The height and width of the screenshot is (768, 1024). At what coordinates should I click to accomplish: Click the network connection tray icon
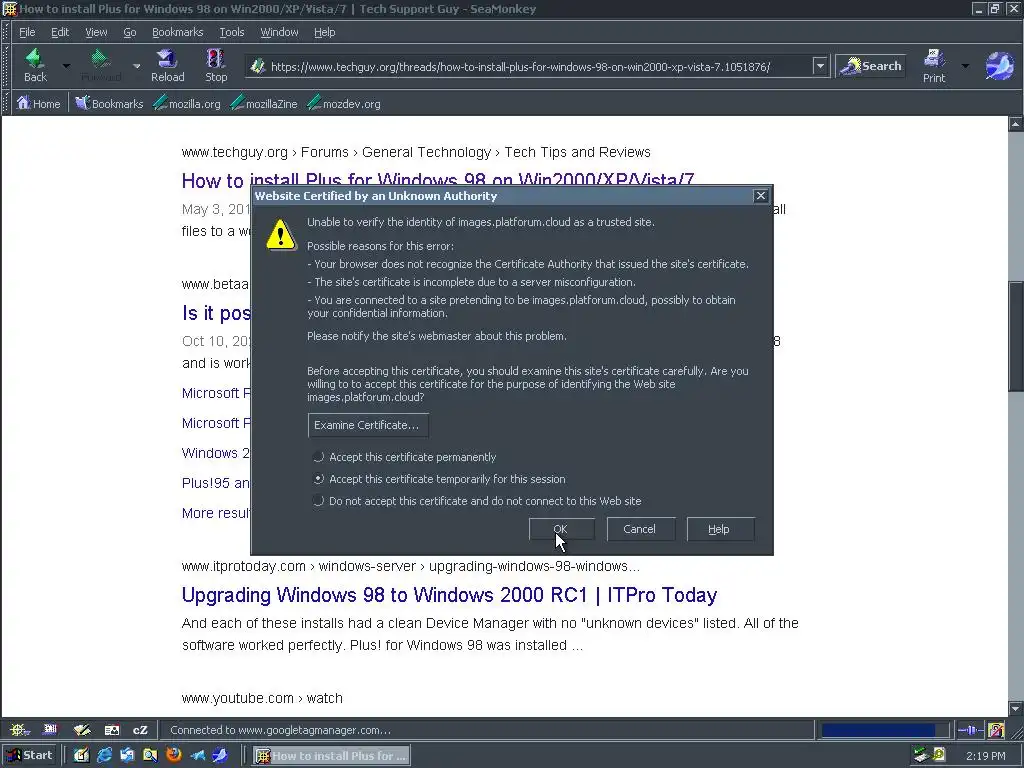pyautogui.click(x=921, y=756)
